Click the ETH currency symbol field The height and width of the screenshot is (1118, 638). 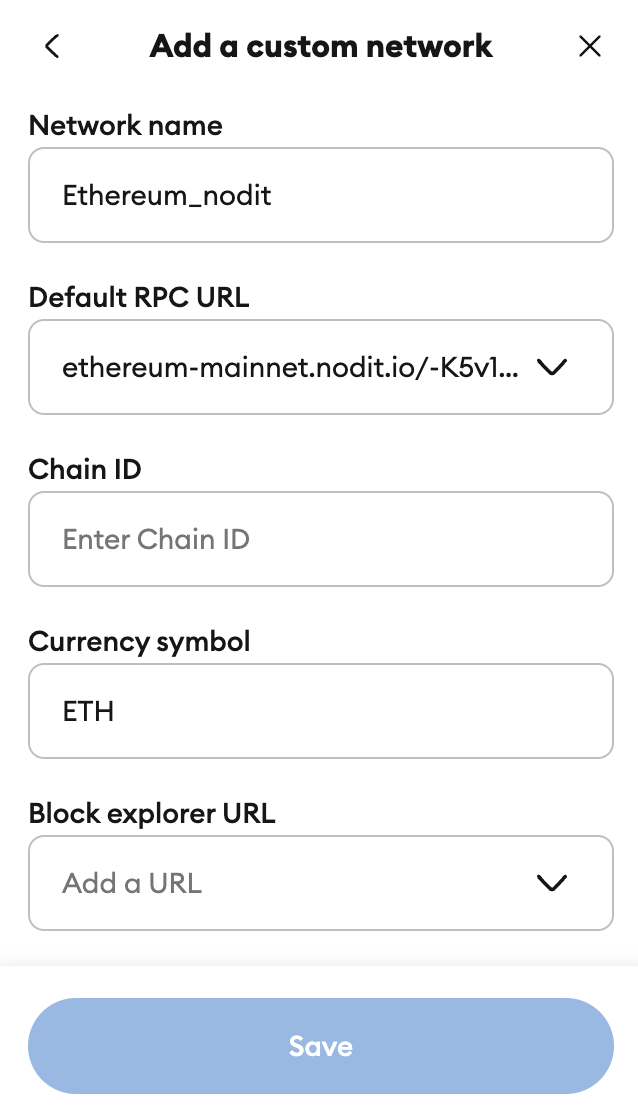320,711
